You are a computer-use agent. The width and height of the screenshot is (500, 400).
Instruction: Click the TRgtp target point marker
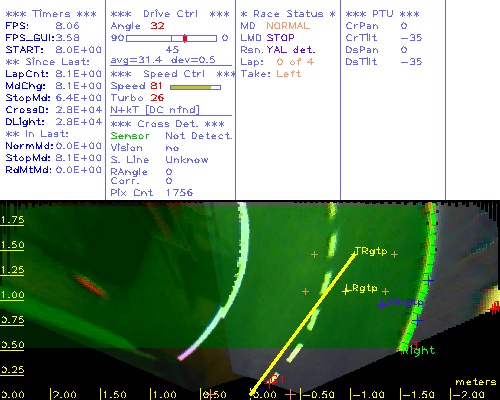coord(354,254)
